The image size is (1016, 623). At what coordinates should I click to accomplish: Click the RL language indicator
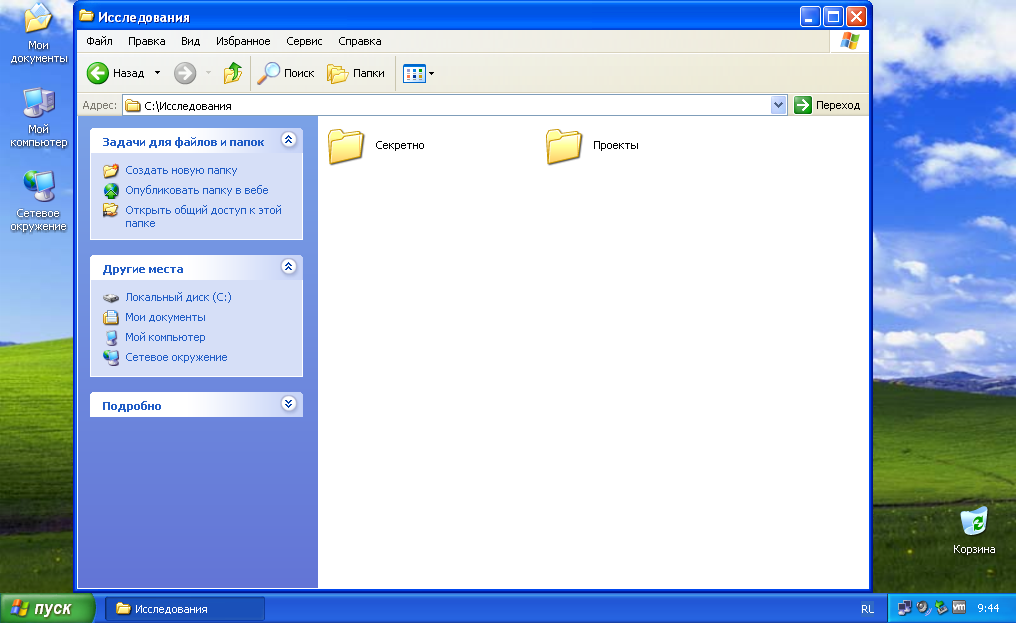(x=867, y=609)
